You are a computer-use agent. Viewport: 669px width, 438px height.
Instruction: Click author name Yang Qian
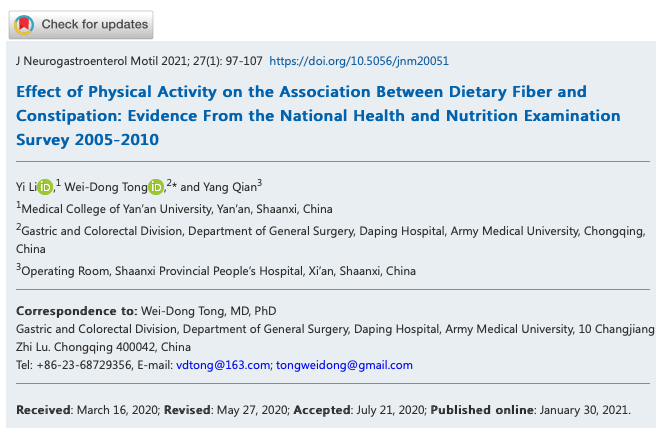tap(230, 187)
